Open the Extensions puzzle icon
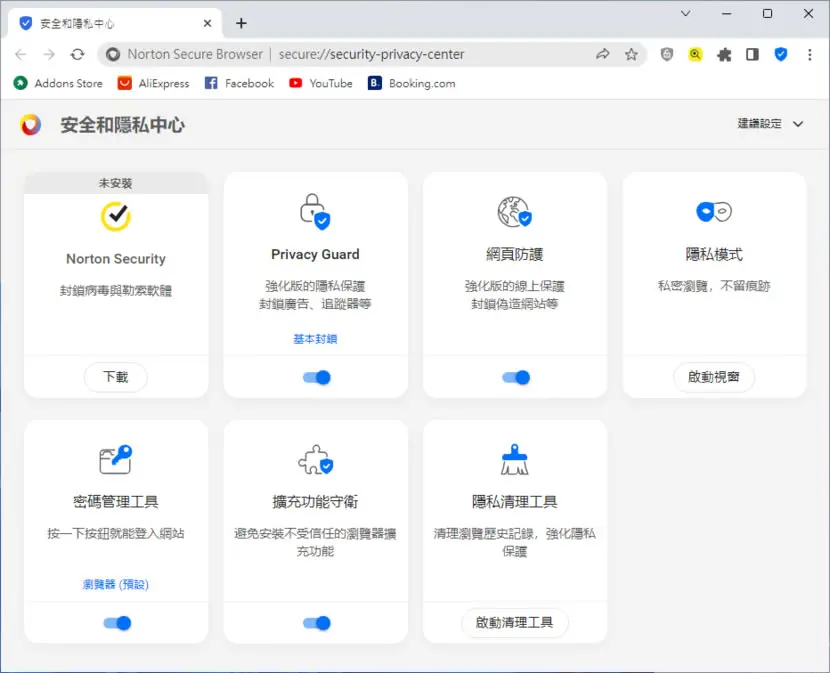 [x=724, y=54]
